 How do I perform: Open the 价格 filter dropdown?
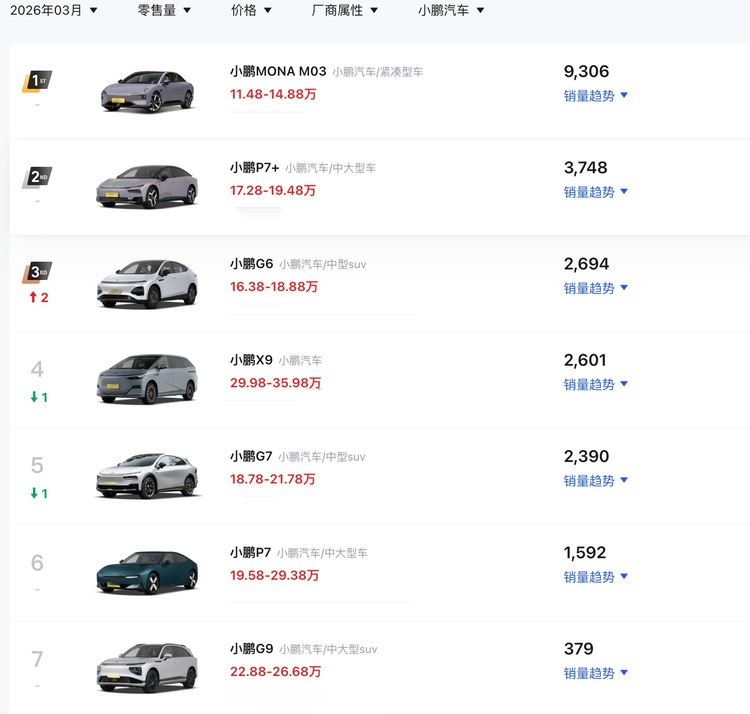point(251,10)
